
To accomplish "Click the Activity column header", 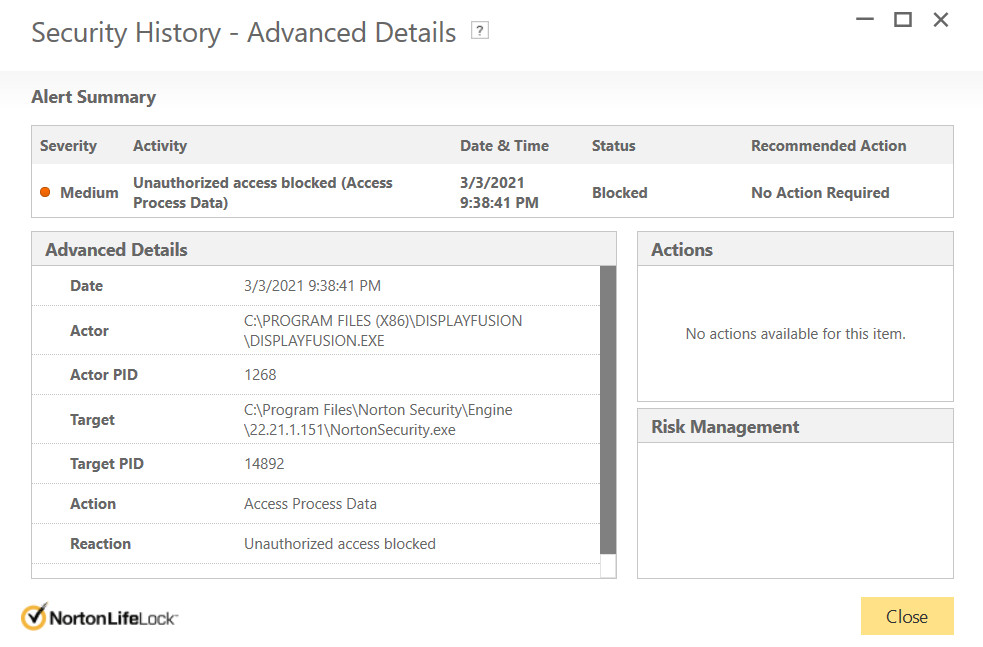I will (160, 146).
